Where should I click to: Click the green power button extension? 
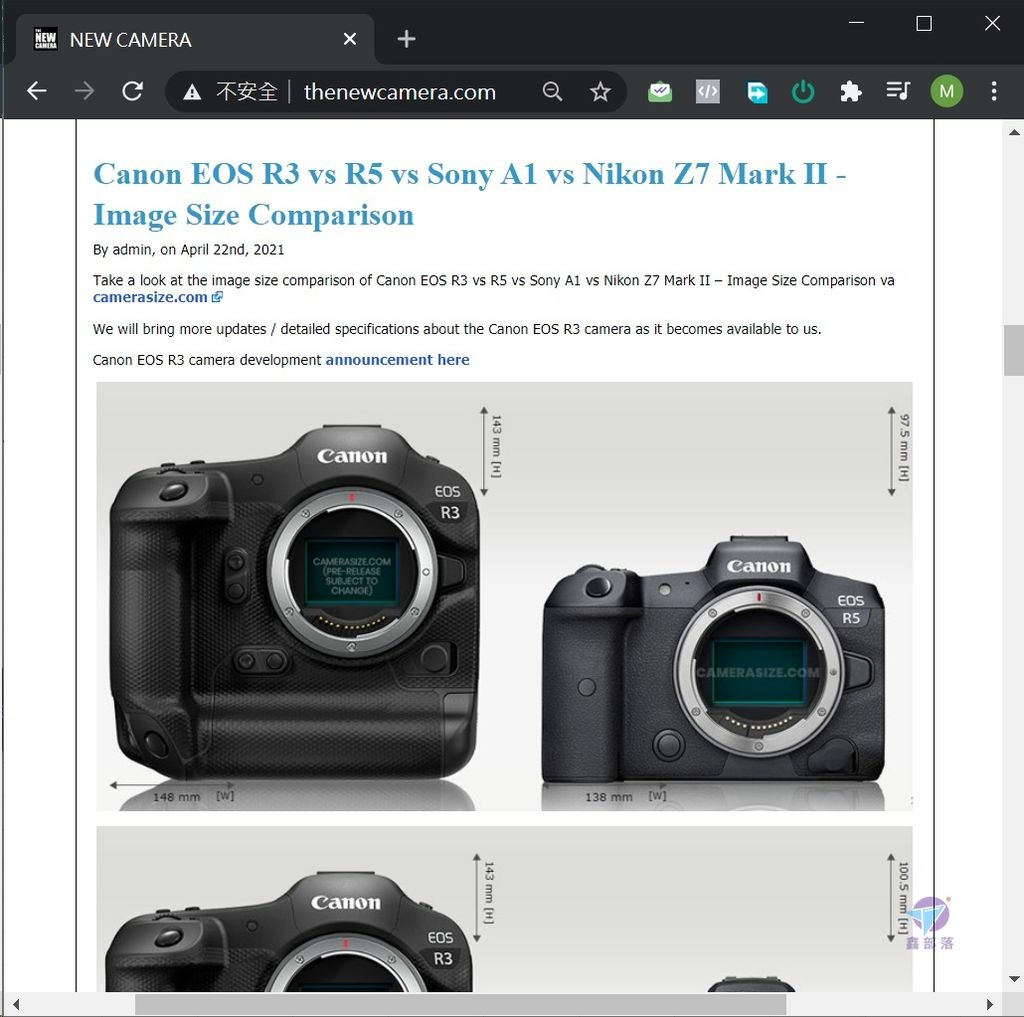point(803,91)
